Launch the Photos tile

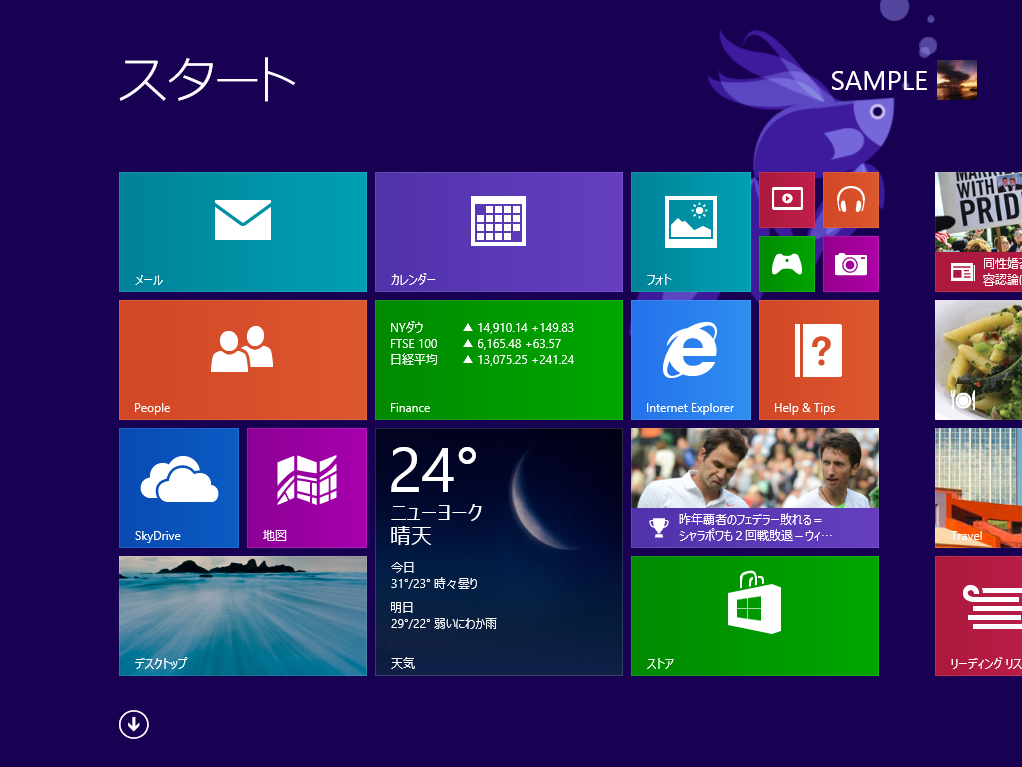tap(690, 231)
